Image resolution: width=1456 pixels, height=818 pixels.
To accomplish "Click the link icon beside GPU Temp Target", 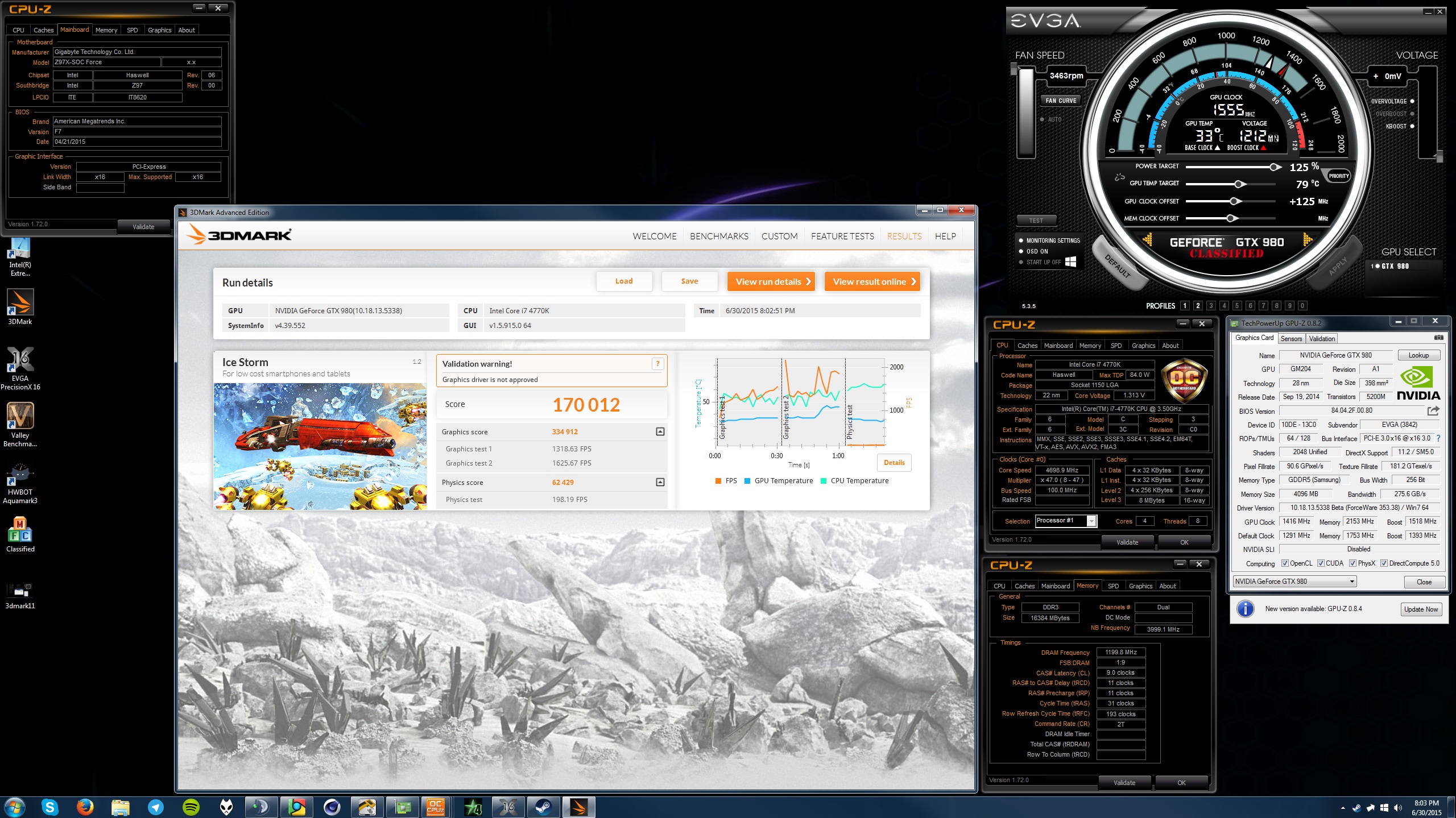I will pyautogui.click(x=1119, y=177).
